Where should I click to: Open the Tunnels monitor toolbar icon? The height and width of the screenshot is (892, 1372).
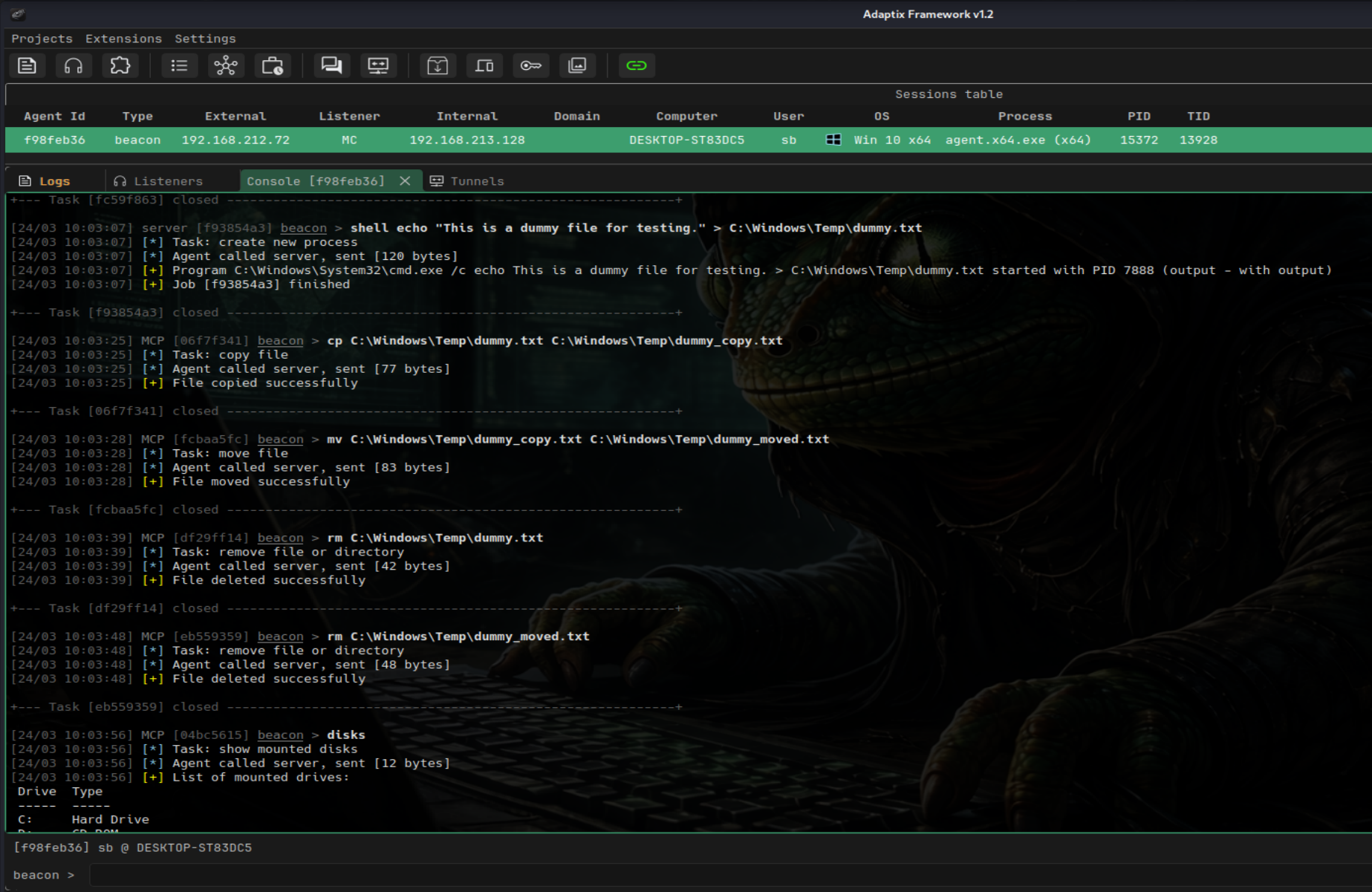[x=378, y=65]
